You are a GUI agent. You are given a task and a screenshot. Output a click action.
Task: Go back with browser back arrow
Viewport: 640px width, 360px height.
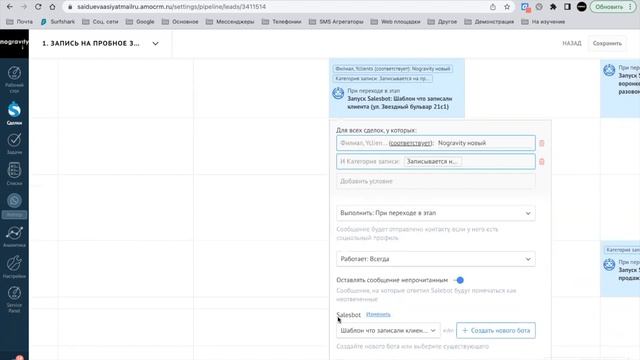[x=10, y=7]
